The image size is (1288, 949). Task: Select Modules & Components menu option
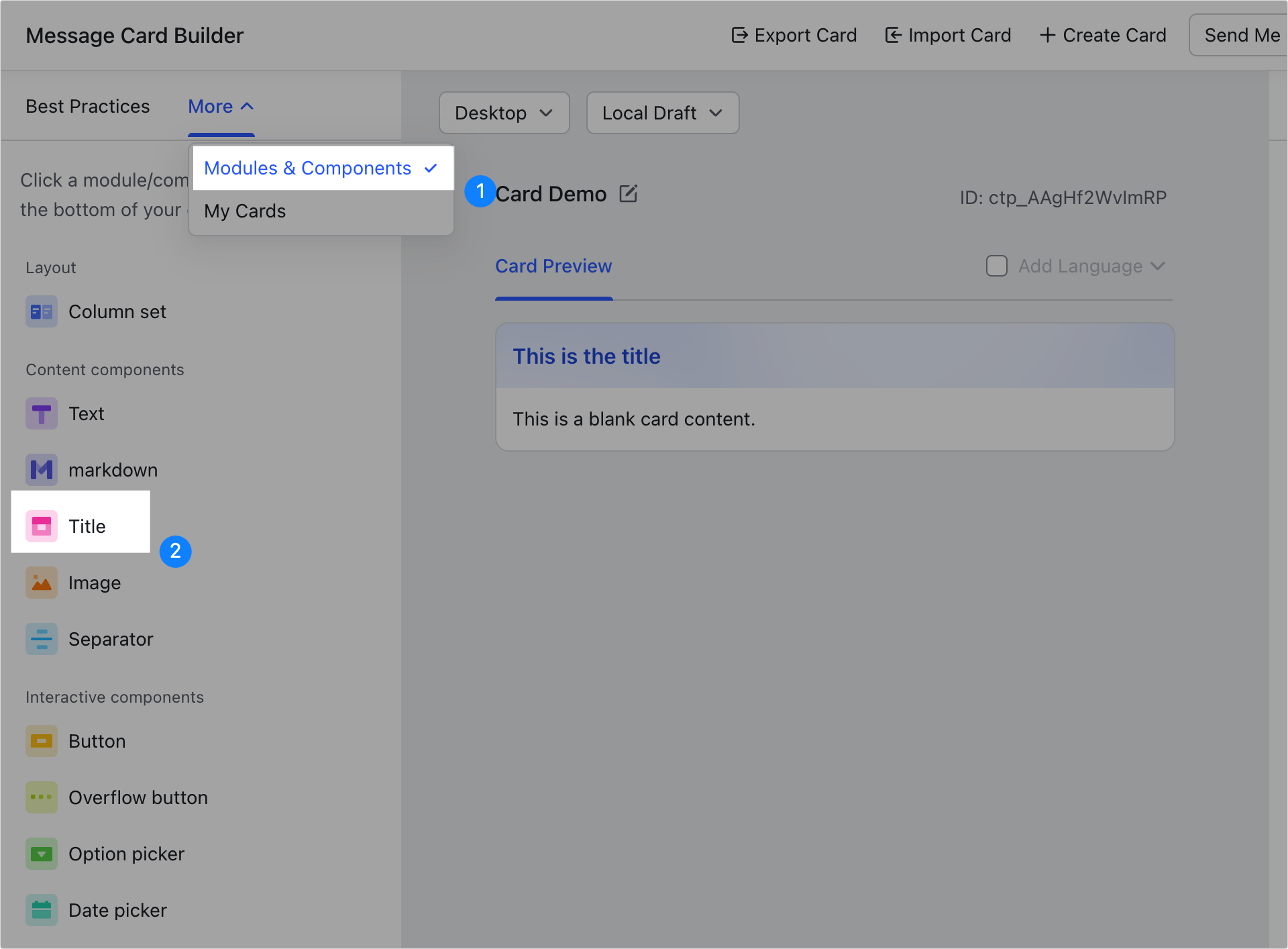(x=308, y=167)
